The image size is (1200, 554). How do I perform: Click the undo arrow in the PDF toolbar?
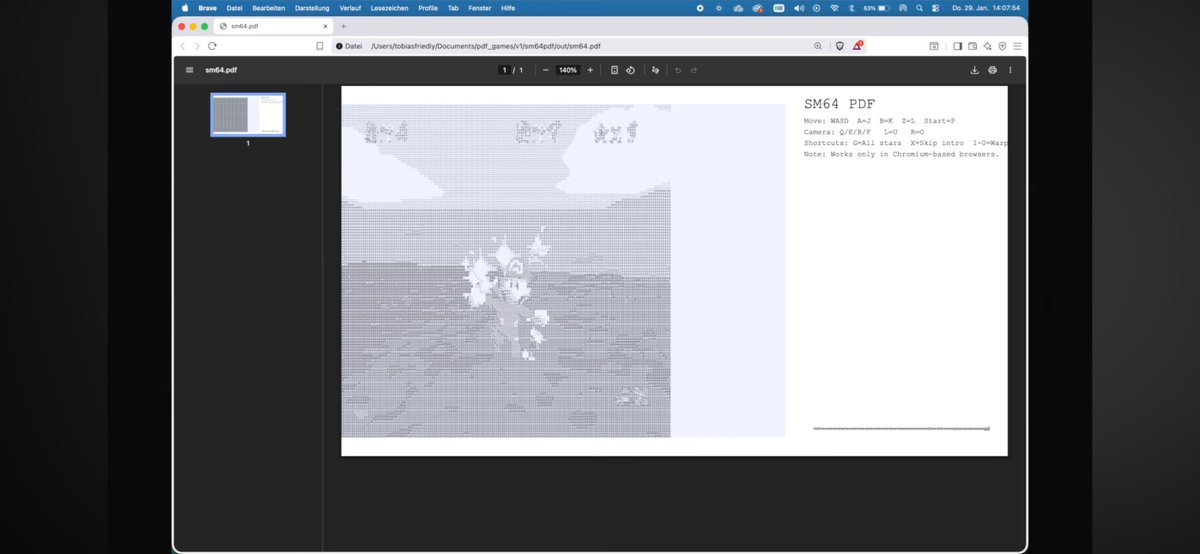tap(678, 70)
